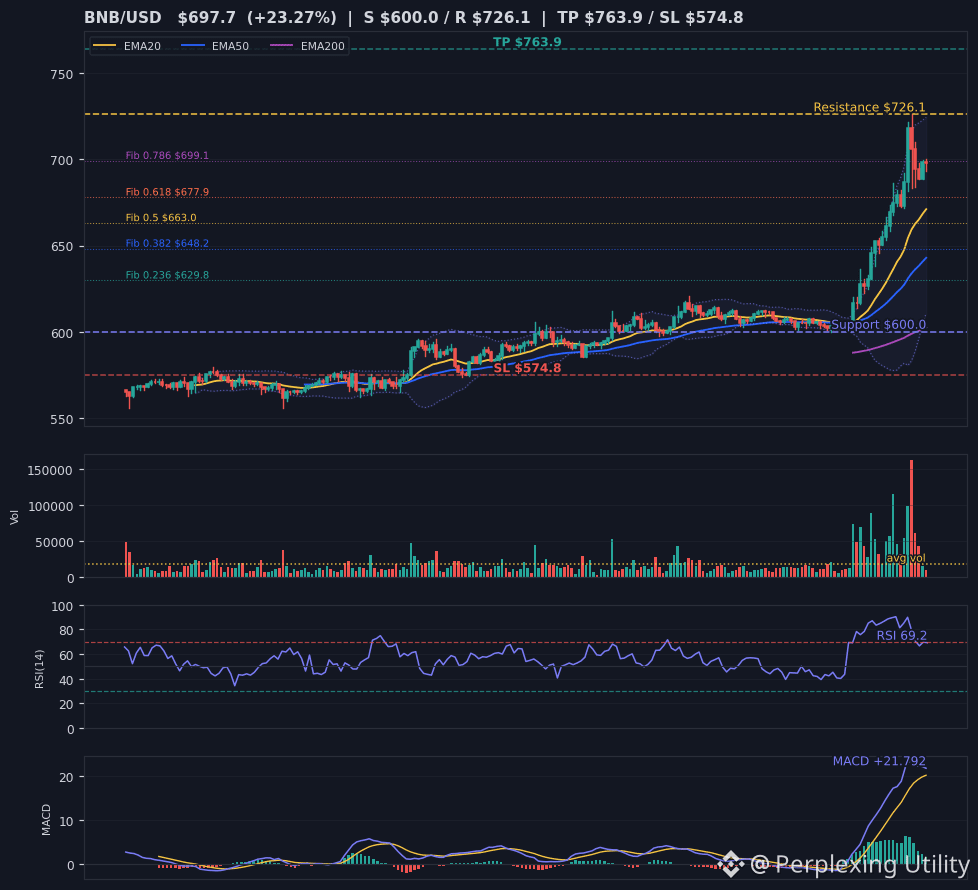Click the 550 price axis tick

tap(62, 420)
